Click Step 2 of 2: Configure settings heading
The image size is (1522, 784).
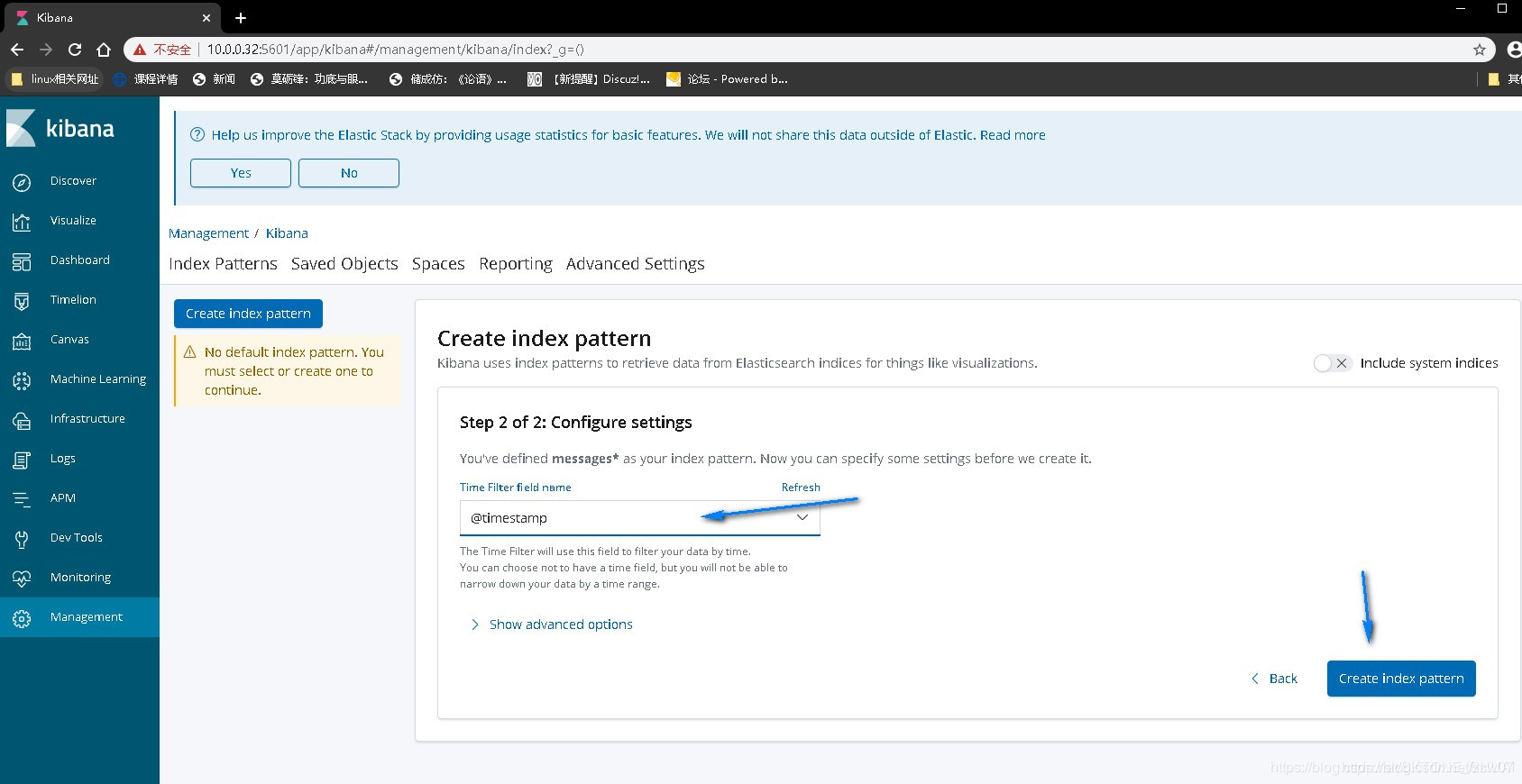click(x=576, y=423)
